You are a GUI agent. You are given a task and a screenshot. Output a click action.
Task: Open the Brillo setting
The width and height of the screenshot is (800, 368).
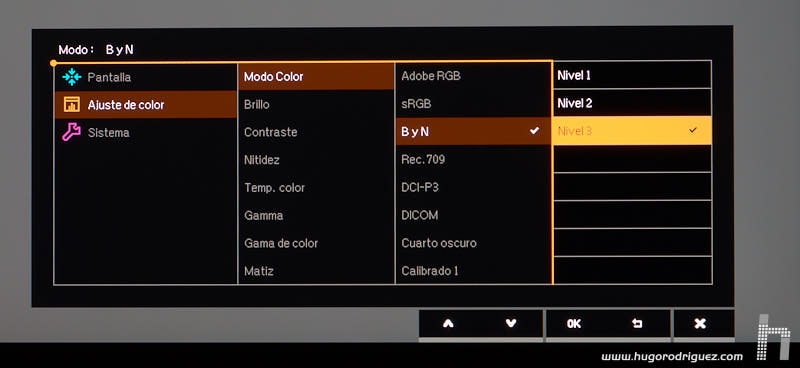[316, 104]
